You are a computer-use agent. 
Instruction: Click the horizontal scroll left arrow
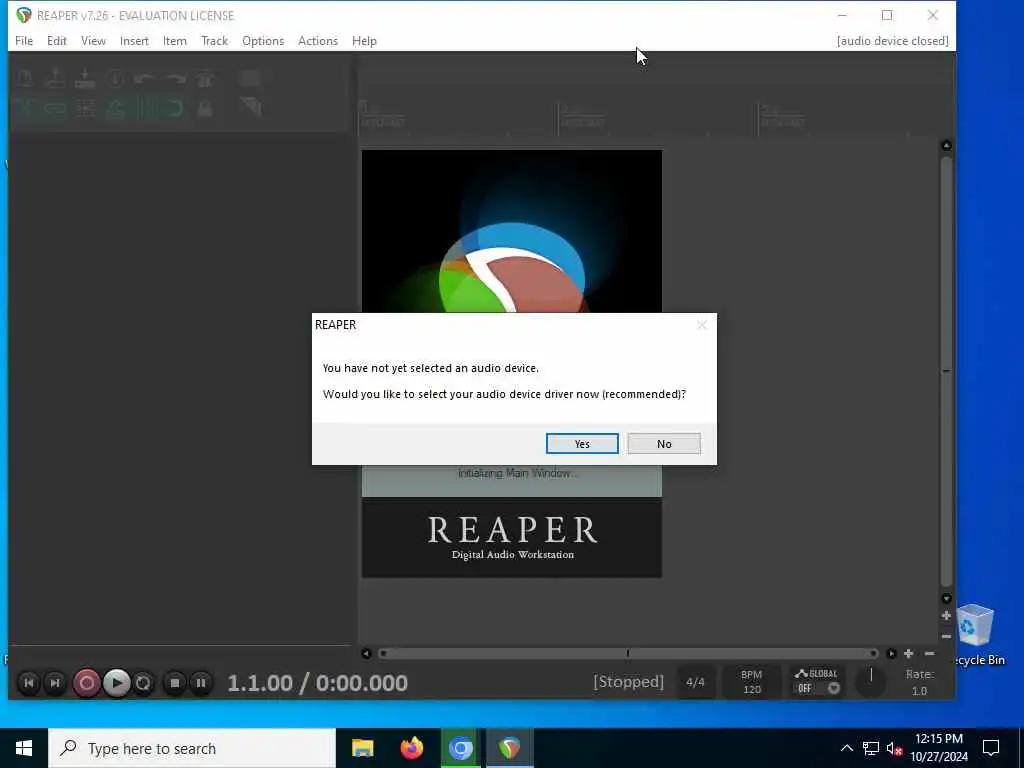point(366,654)
